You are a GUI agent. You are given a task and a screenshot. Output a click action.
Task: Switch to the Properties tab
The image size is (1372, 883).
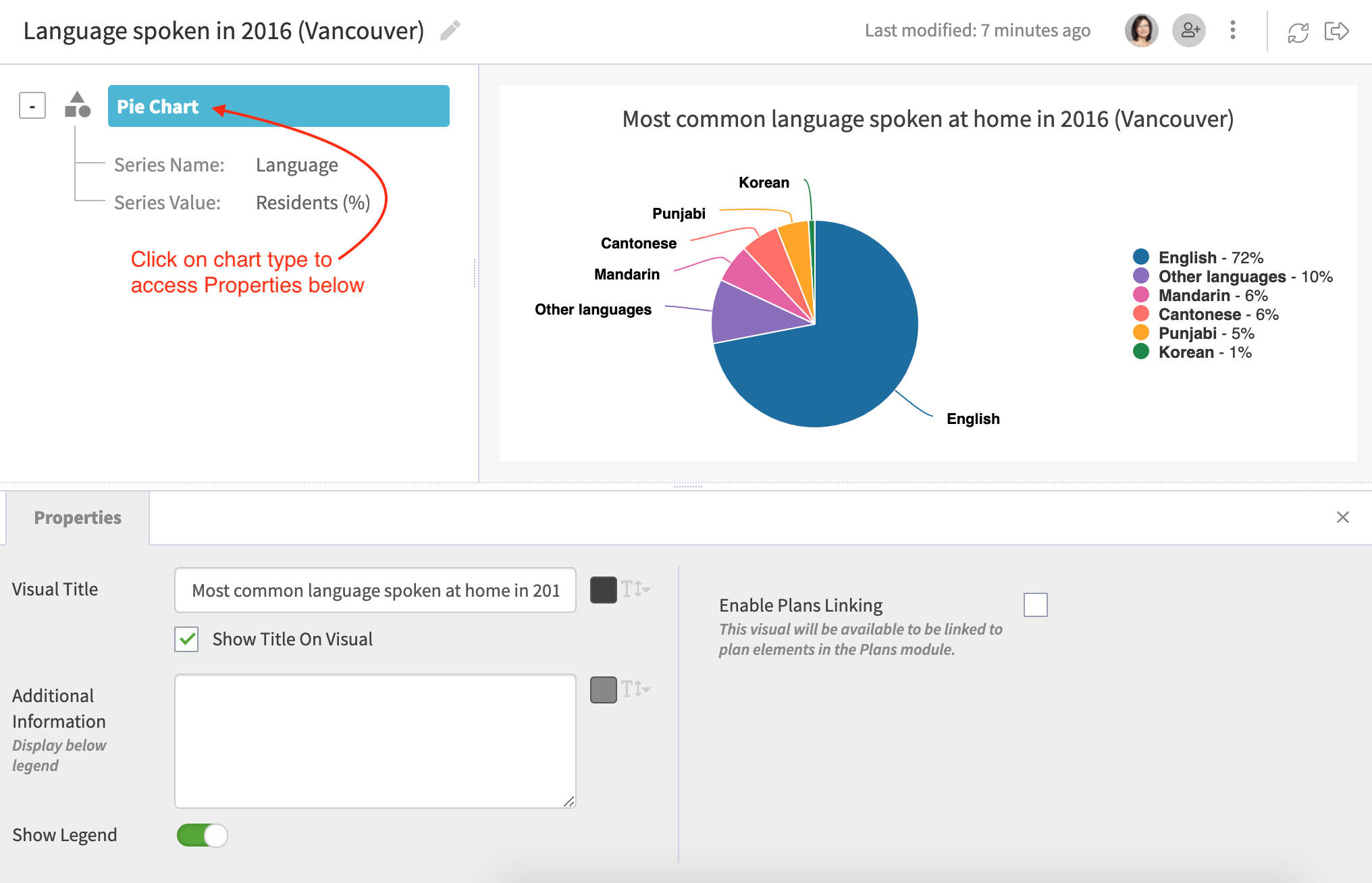point(77,517)
